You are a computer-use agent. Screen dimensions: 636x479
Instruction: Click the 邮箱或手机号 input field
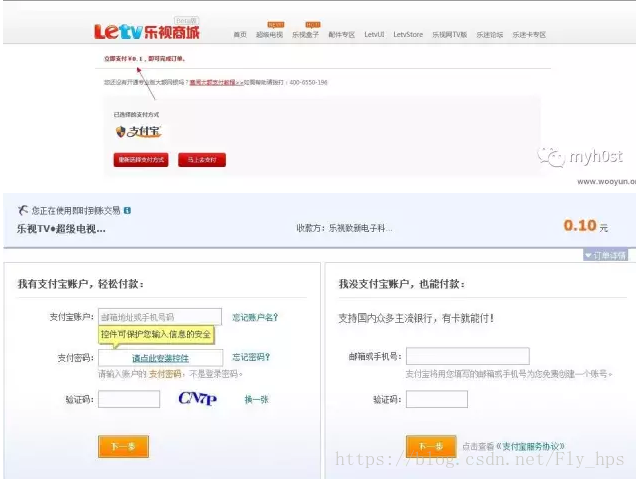(468, 356)
